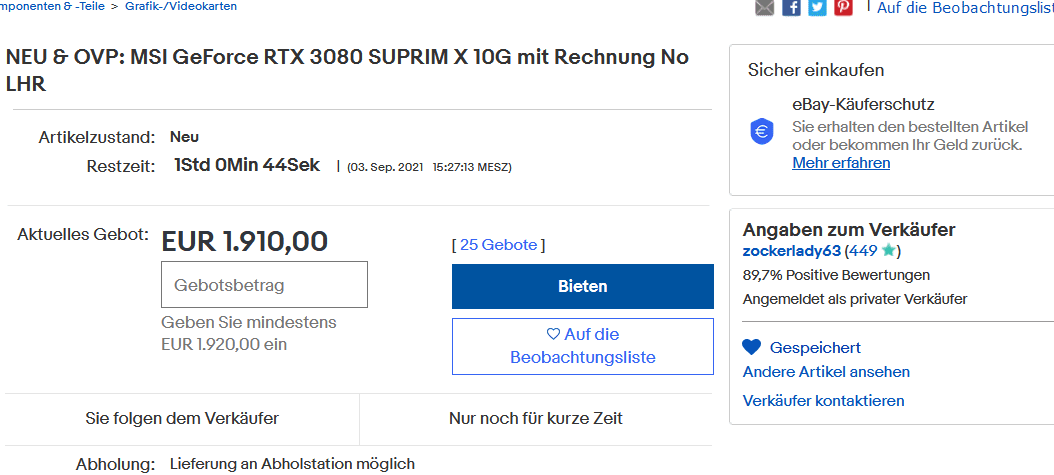The image size is (1054, 475).
Task: Click the Gebotsbetrag bid input field
Action: point(264,285)
